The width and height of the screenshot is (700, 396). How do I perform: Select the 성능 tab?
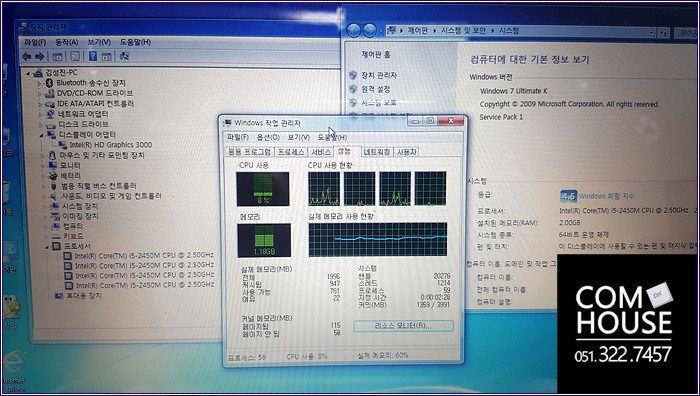tap(346, 151)
